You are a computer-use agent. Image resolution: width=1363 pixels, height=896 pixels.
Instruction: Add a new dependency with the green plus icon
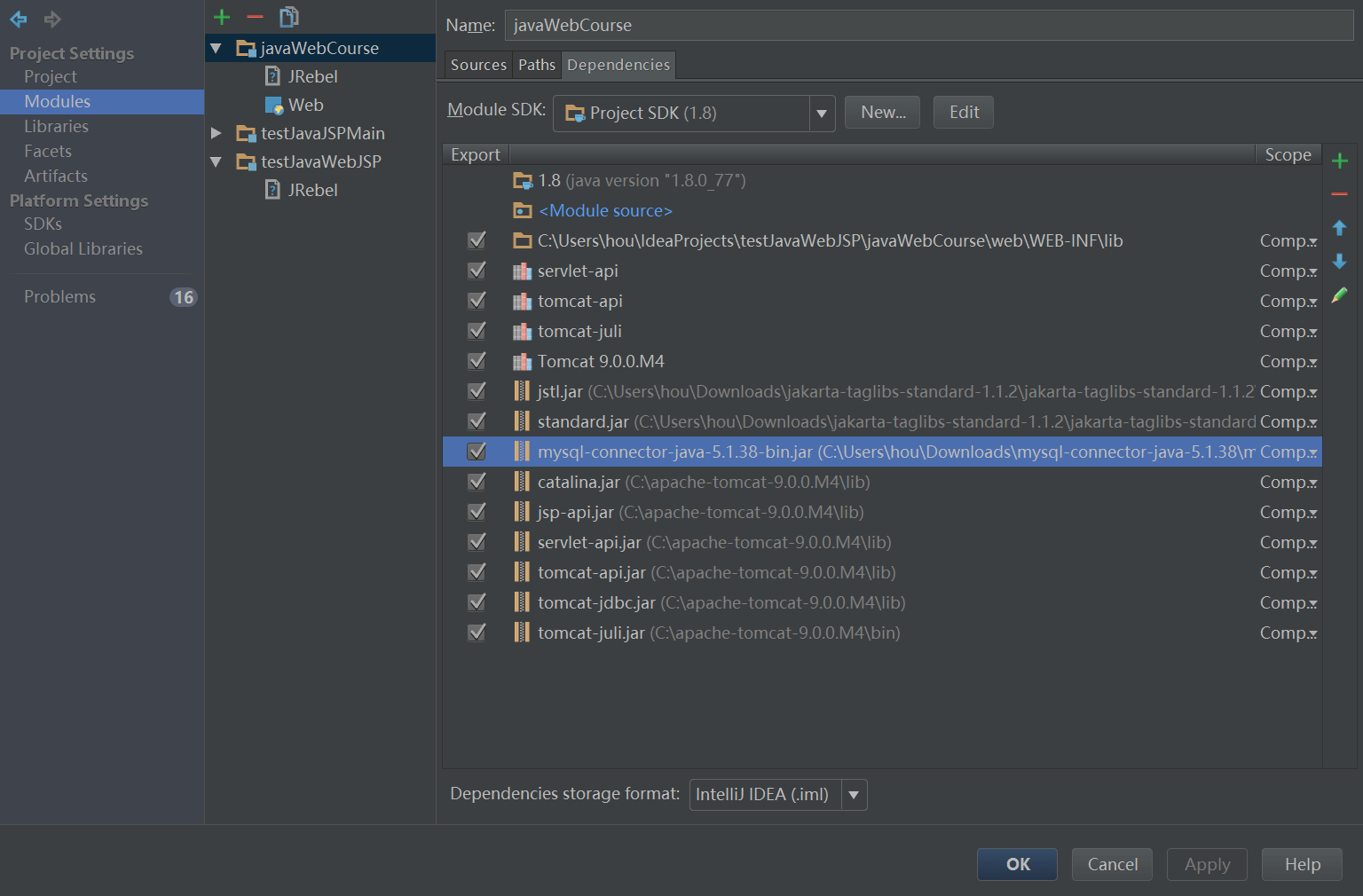(1340, 160)
